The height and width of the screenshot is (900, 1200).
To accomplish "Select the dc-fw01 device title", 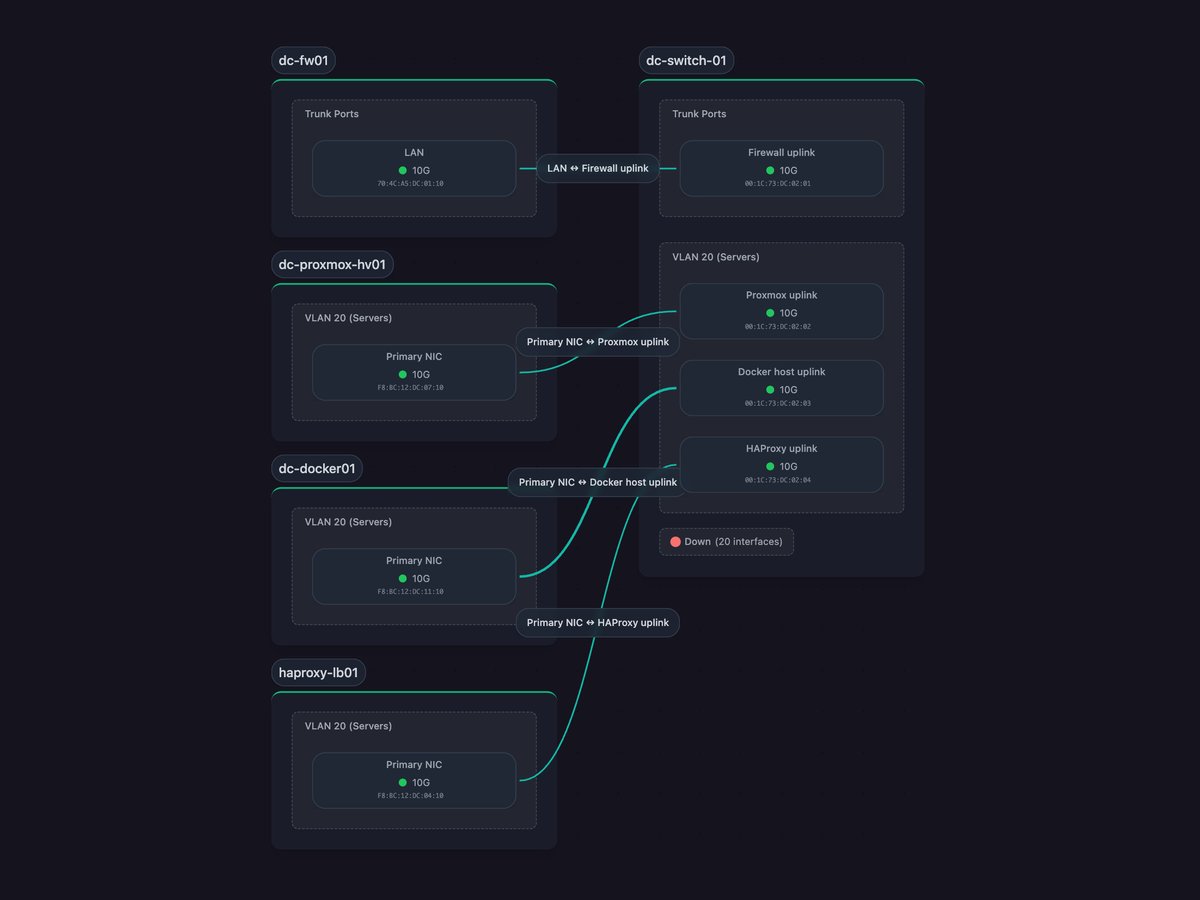I will pos(304,61).
